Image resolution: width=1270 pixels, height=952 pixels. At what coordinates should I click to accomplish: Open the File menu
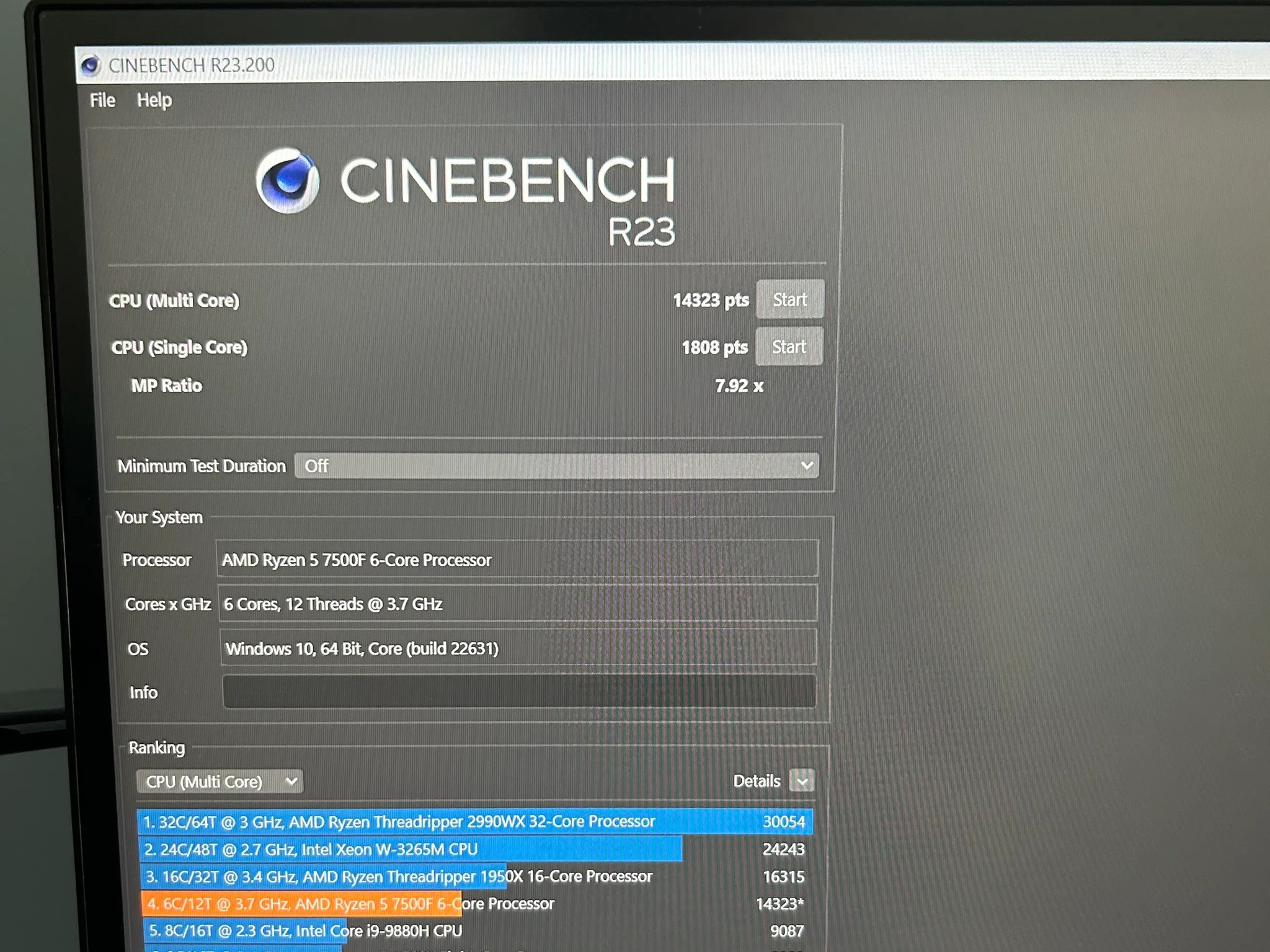tap(102, 100)
